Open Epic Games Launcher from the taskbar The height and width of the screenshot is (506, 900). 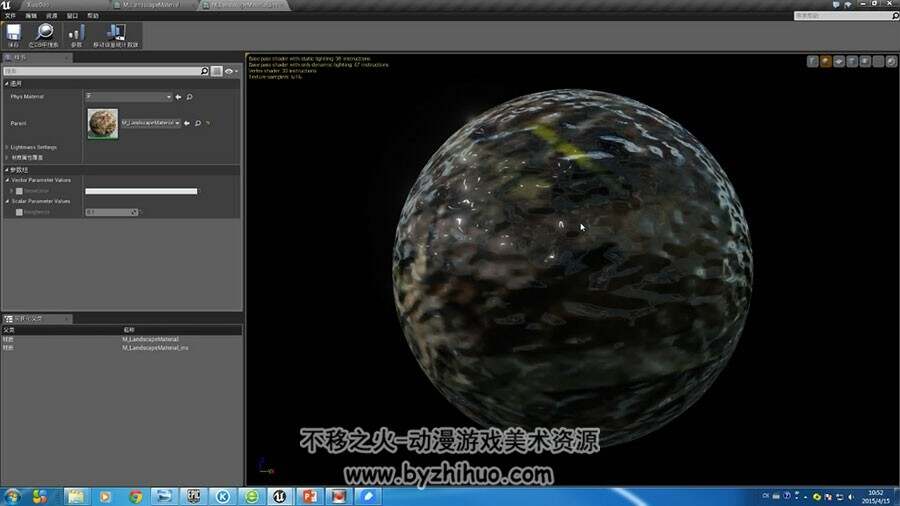point(193,496)
